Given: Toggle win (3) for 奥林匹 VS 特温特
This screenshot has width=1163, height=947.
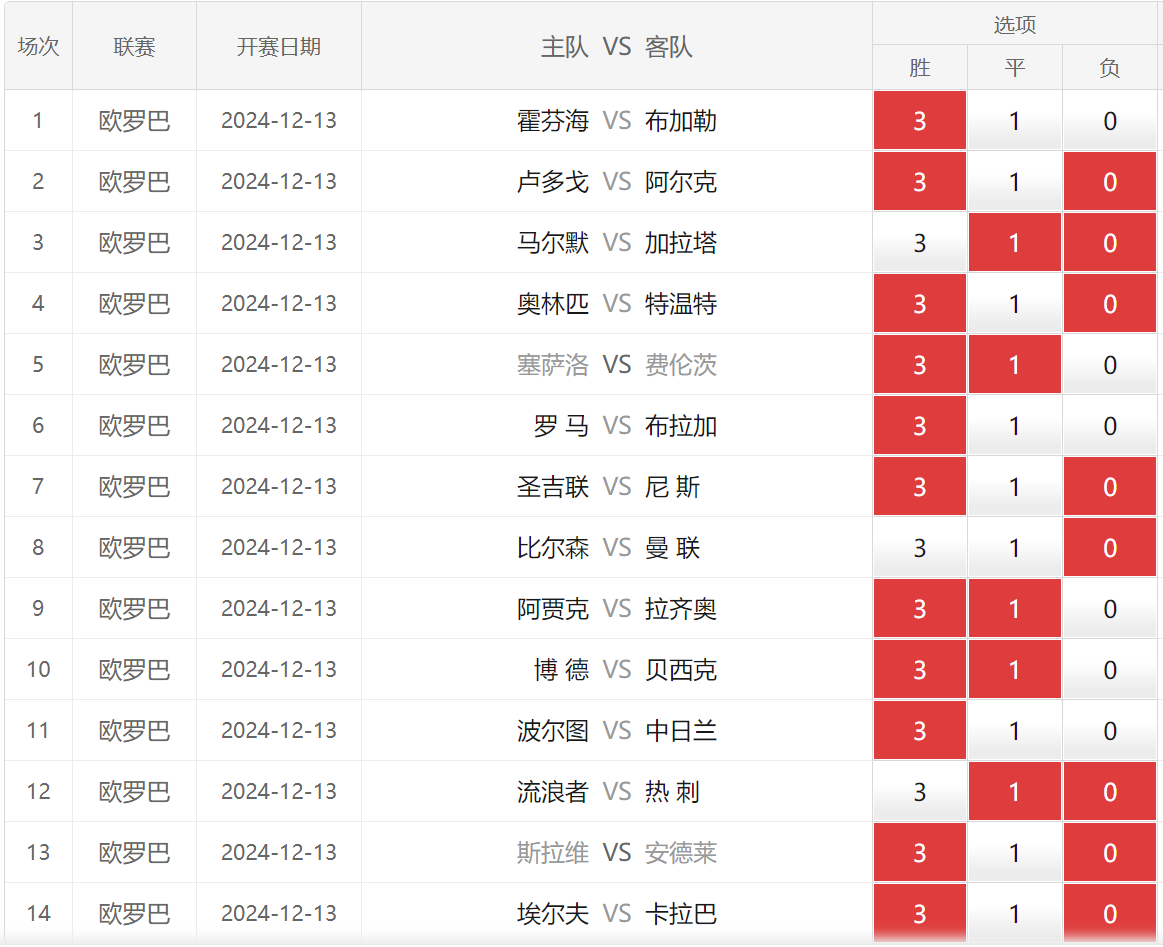Looking at the screenshot, I should coord(920,304).
